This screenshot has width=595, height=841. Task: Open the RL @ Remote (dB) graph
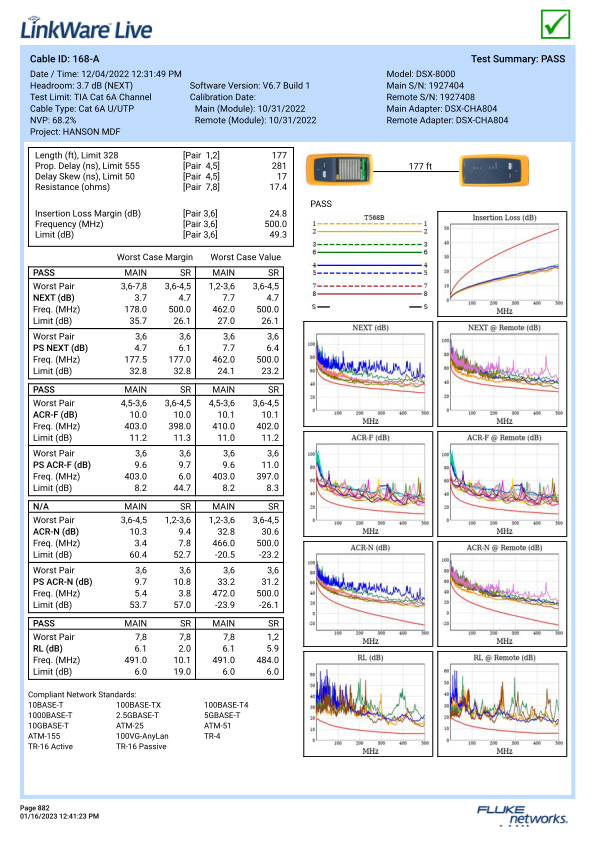click(x=502, y=704)
